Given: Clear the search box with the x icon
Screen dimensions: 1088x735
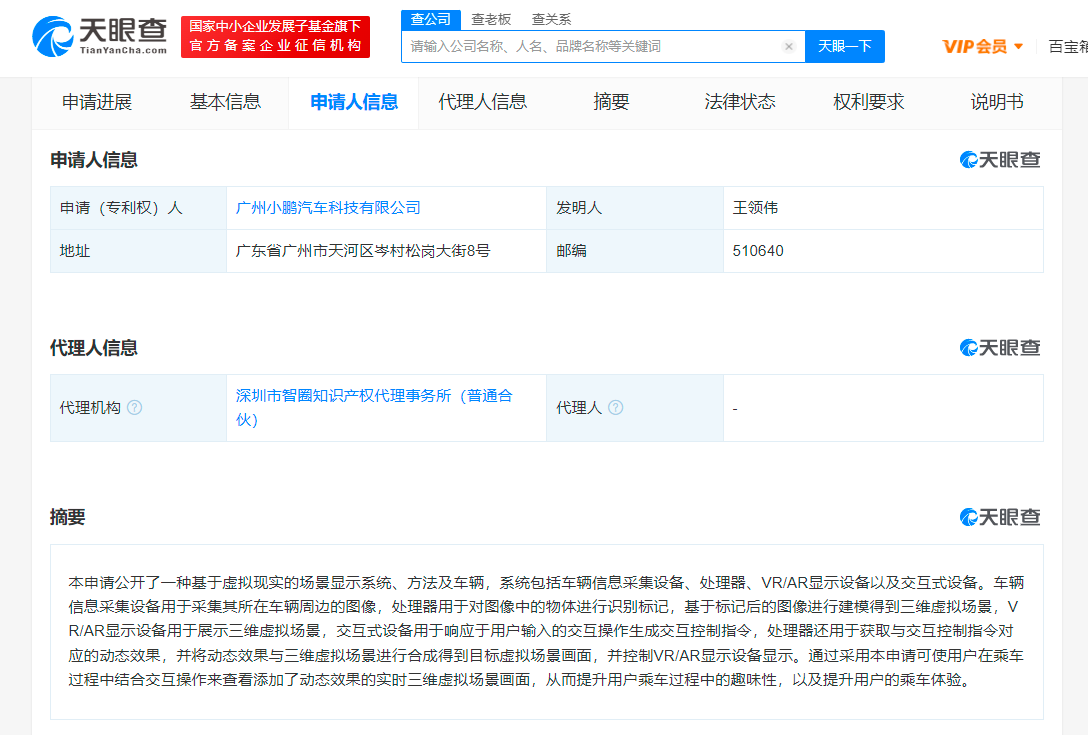Looking at the screenshot, I should coord(788,47).
